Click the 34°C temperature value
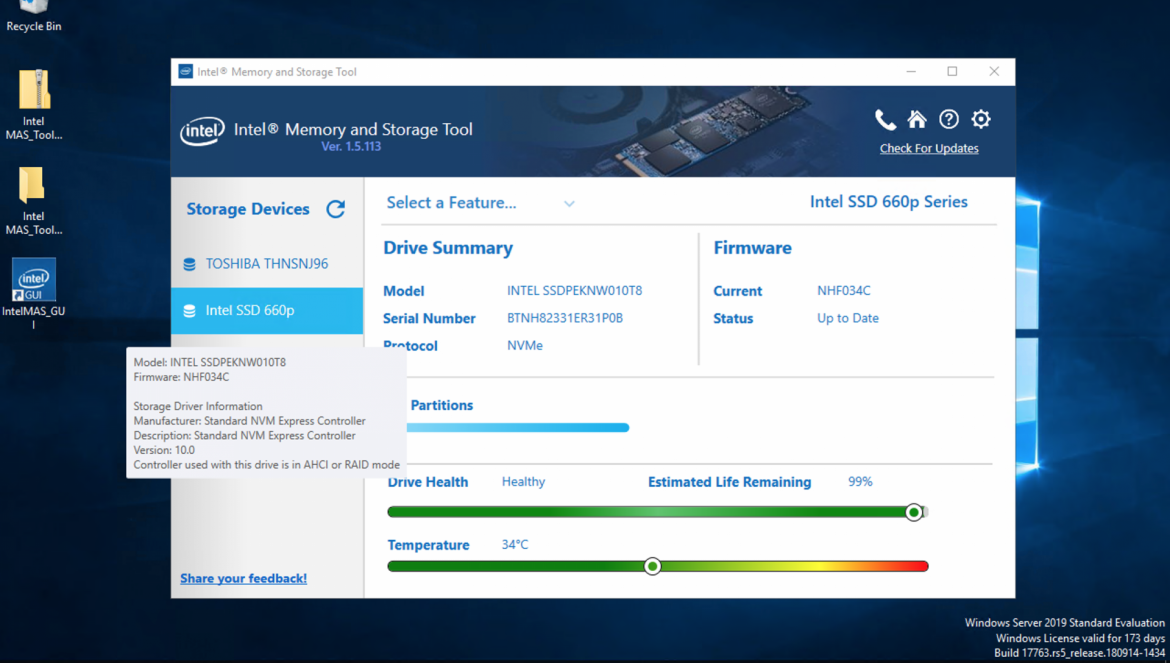 coord(515,545)
